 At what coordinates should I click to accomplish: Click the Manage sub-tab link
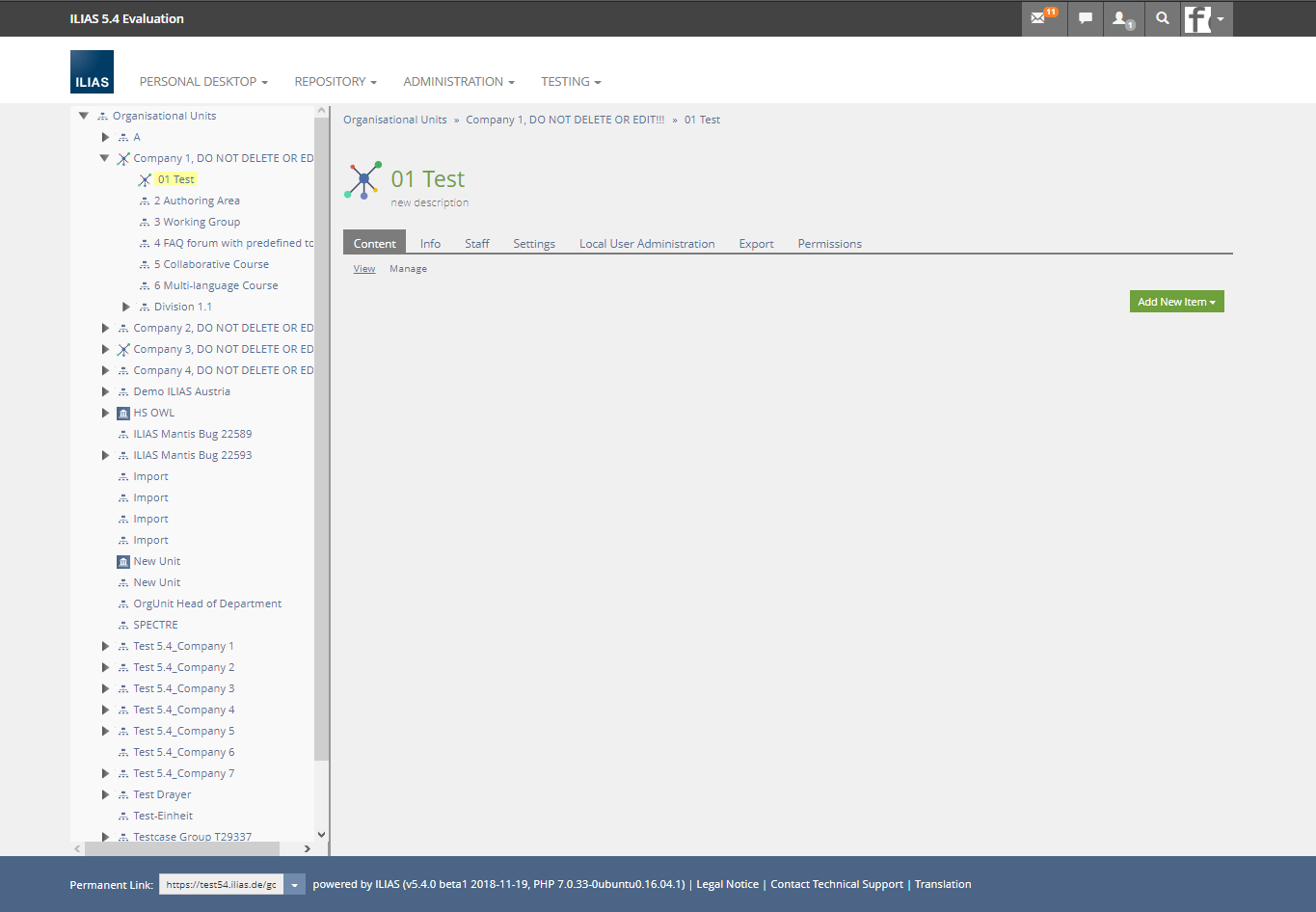(x=408, y=269)
